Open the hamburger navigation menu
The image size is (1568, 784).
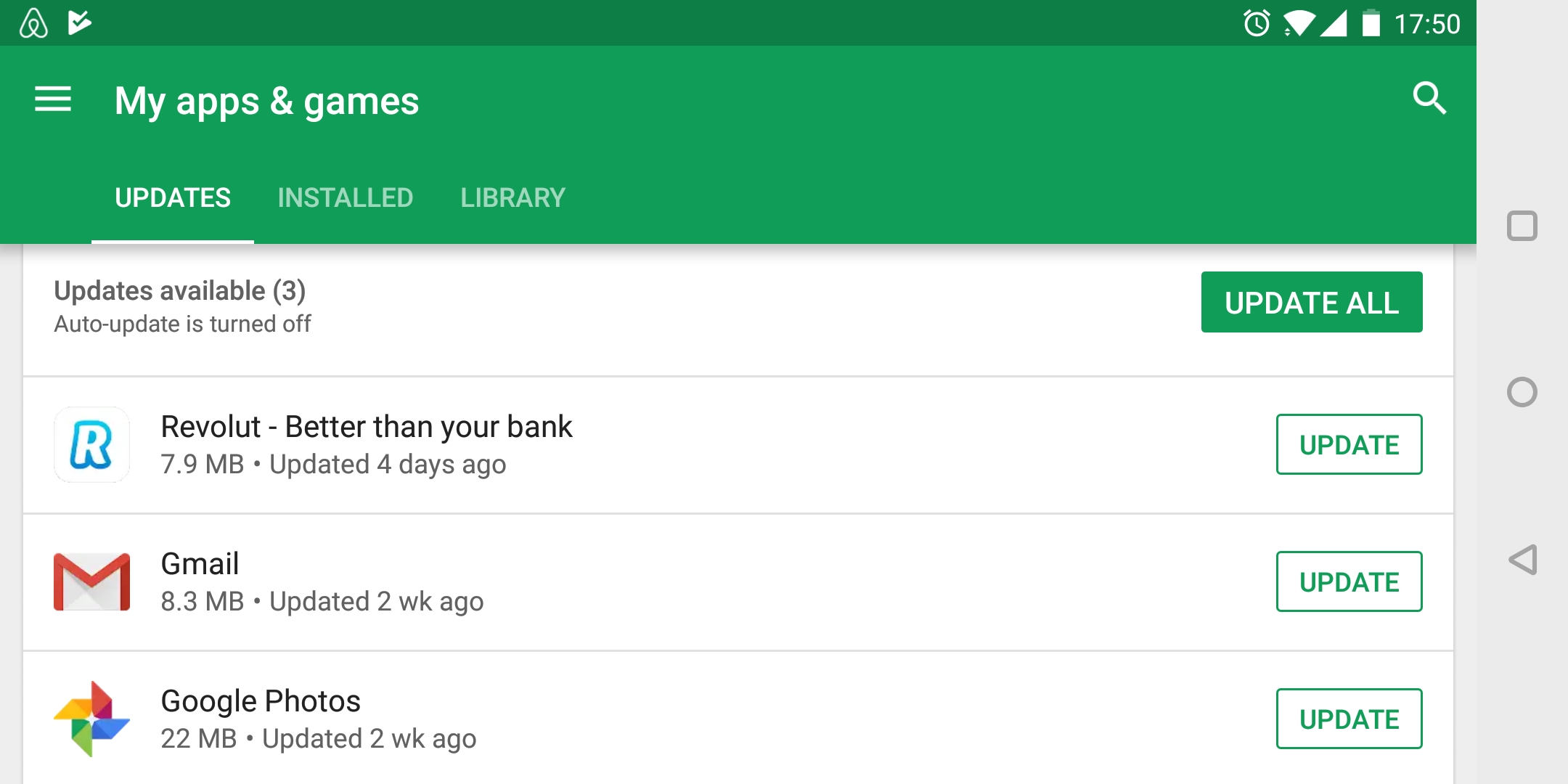53,99
